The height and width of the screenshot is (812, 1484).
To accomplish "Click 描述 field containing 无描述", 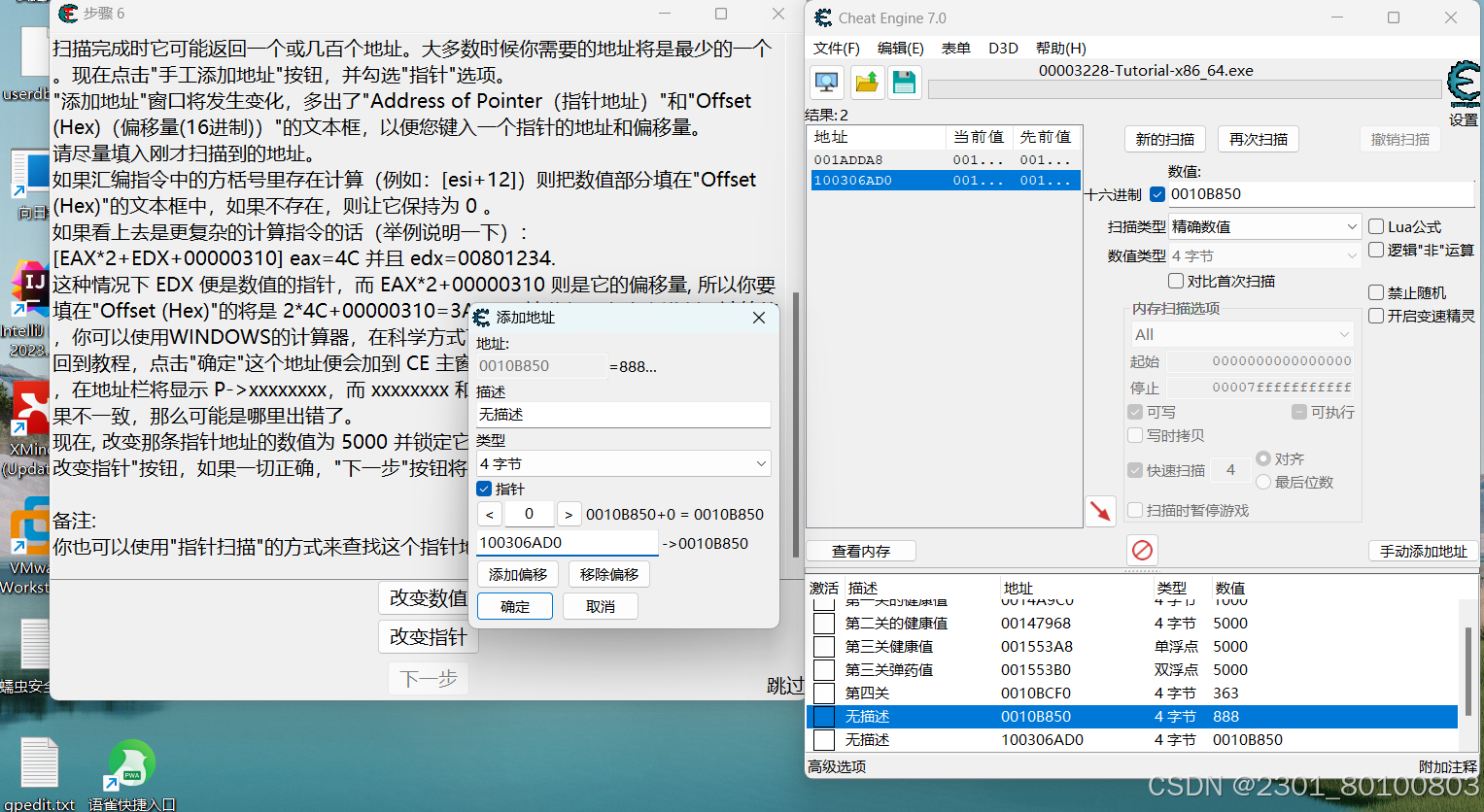I will pyautogui.click(x=623, y=415).
